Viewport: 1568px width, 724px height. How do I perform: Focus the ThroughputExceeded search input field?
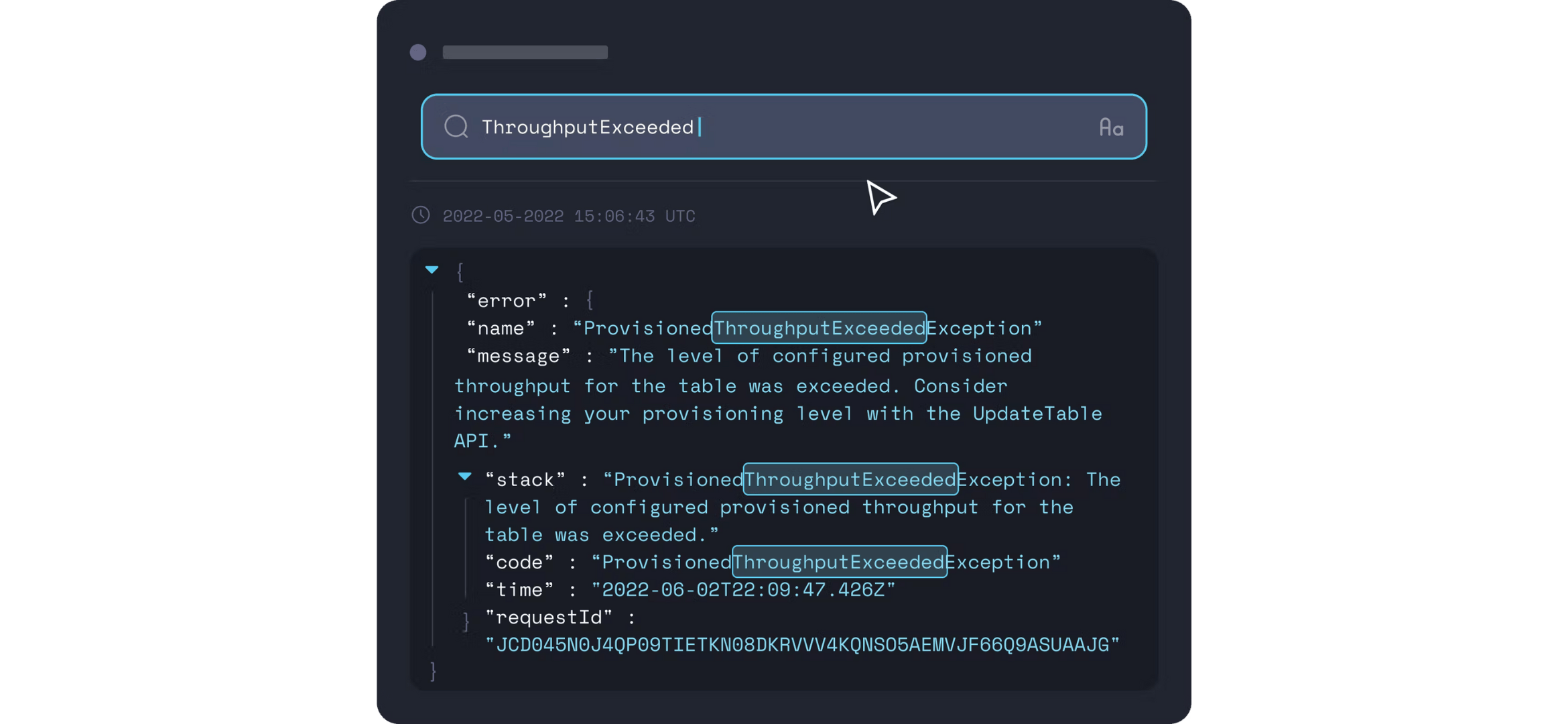784,127
